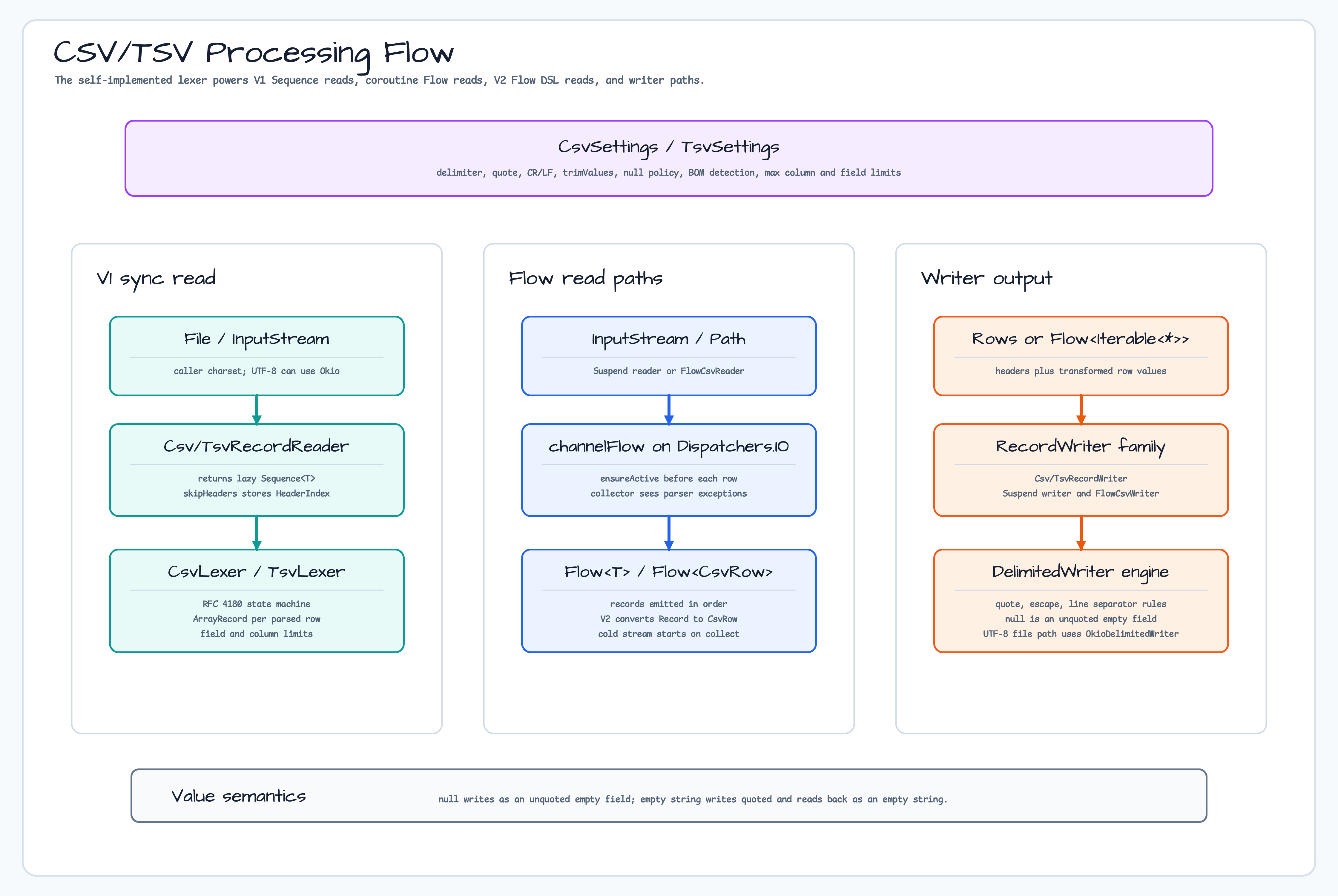Select the RecordWriter family node title
Viewport: 1338px width, 896px height.
[1080, 446]
